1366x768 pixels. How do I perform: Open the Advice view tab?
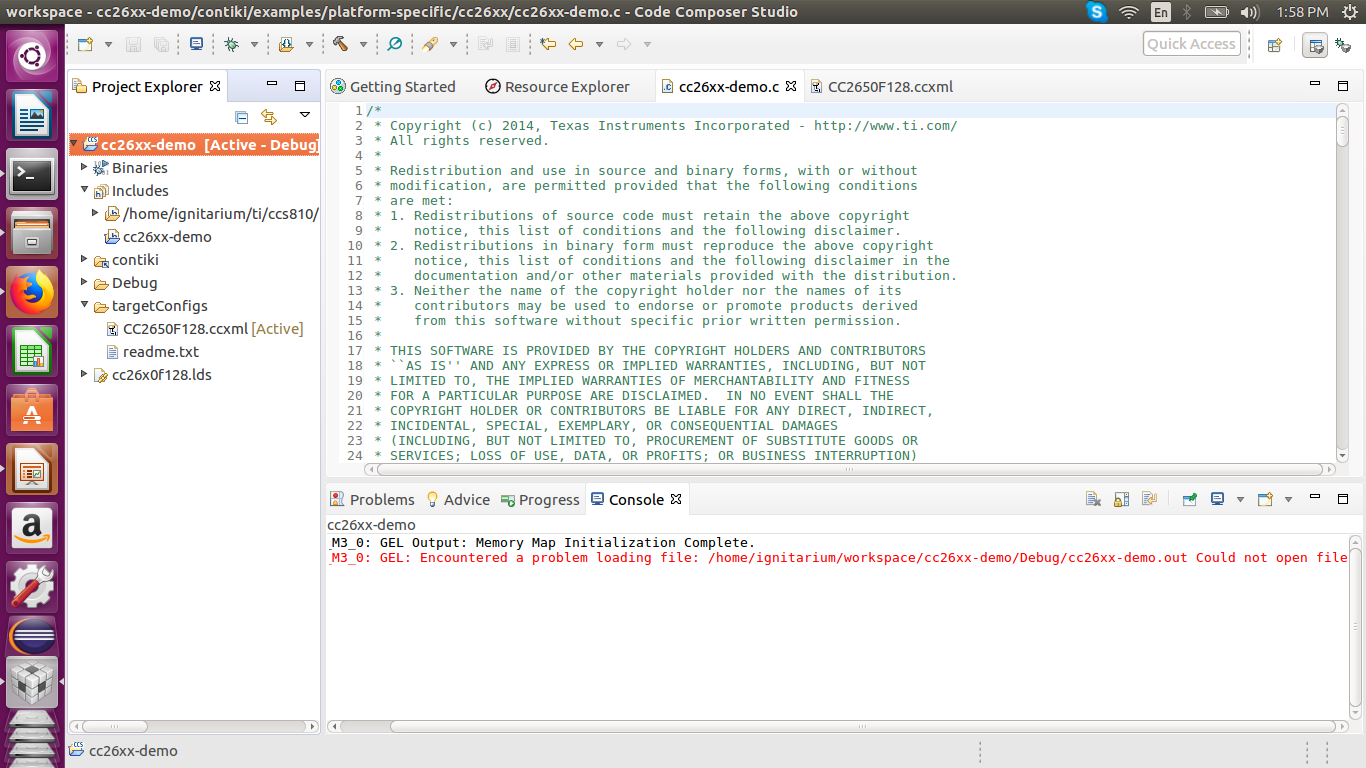pos(457,500)
